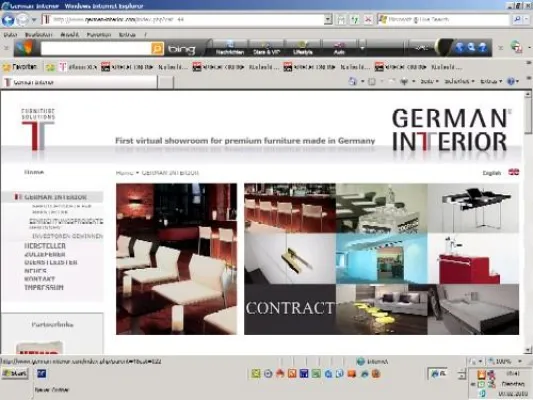Switch language via English flag icon
Screen dimensions: 533x400
(x=513, y=172)
